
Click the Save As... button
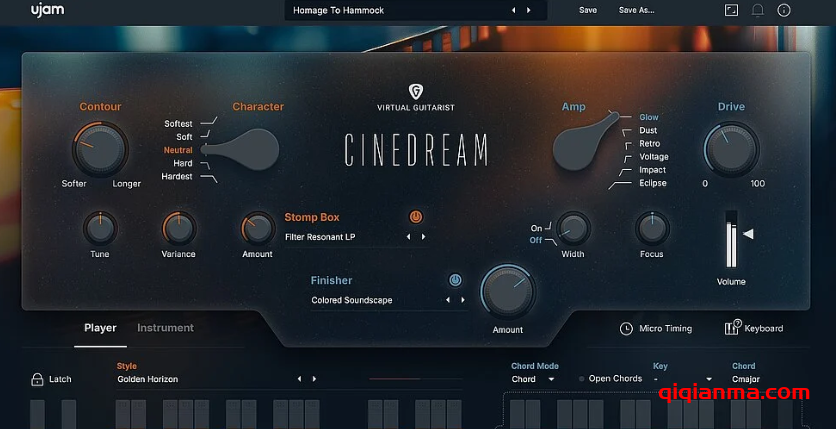(637, 10)
